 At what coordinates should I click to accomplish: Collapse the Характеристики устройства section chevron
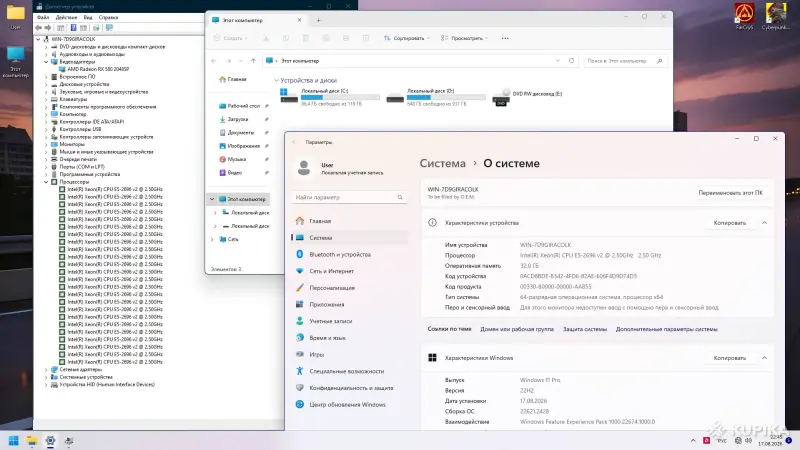764,223
